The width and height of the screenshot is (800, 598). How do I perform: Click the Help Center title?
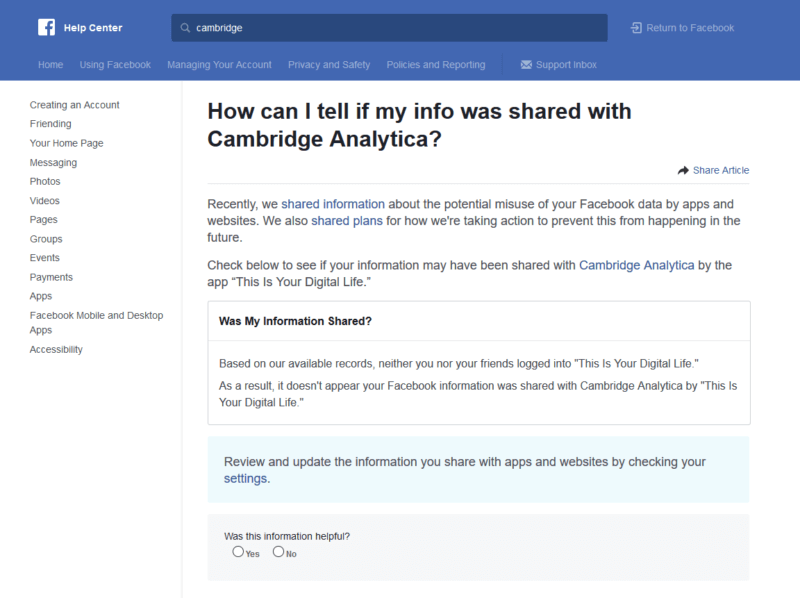click(93, 28)
